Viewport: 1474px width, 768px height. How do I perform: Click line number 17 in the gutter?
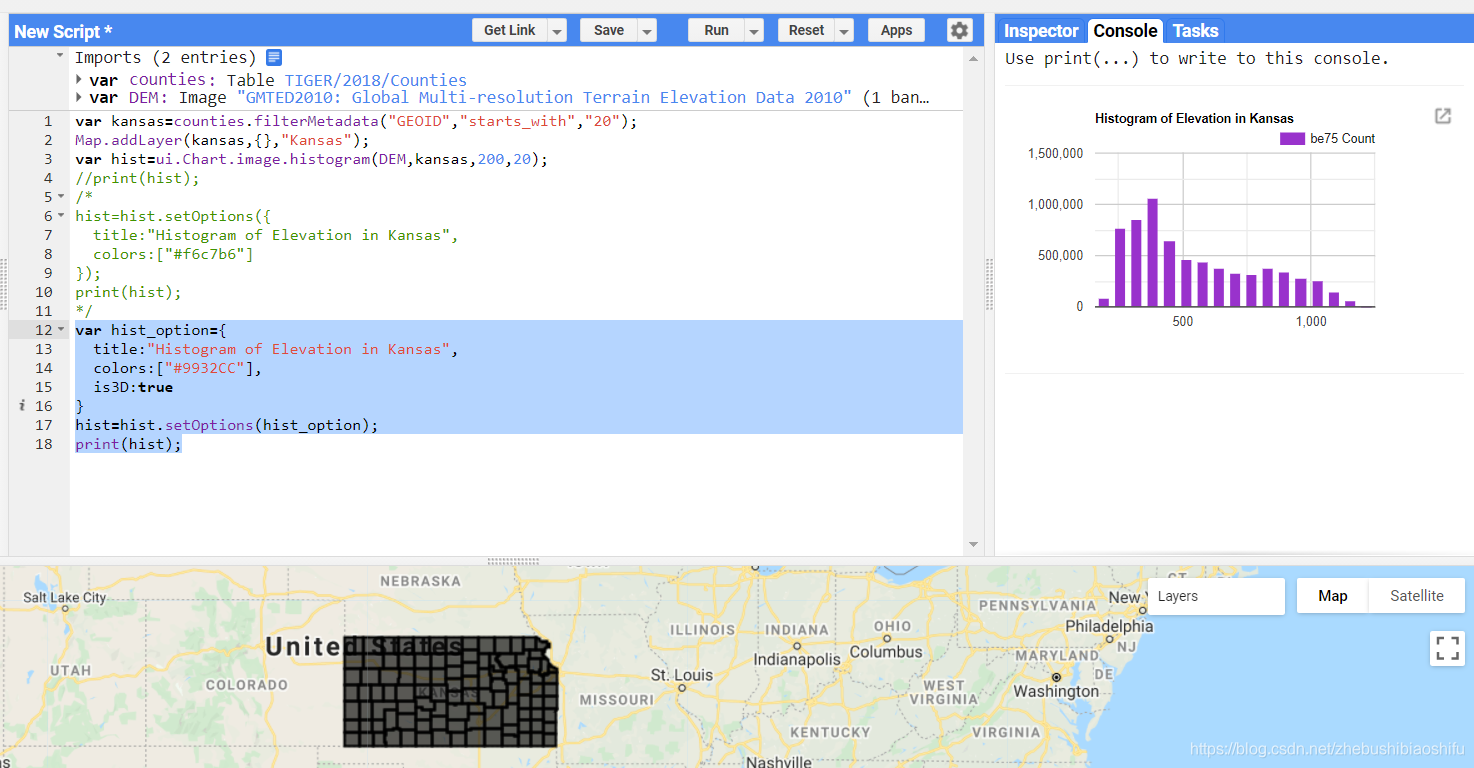[43, 425]
